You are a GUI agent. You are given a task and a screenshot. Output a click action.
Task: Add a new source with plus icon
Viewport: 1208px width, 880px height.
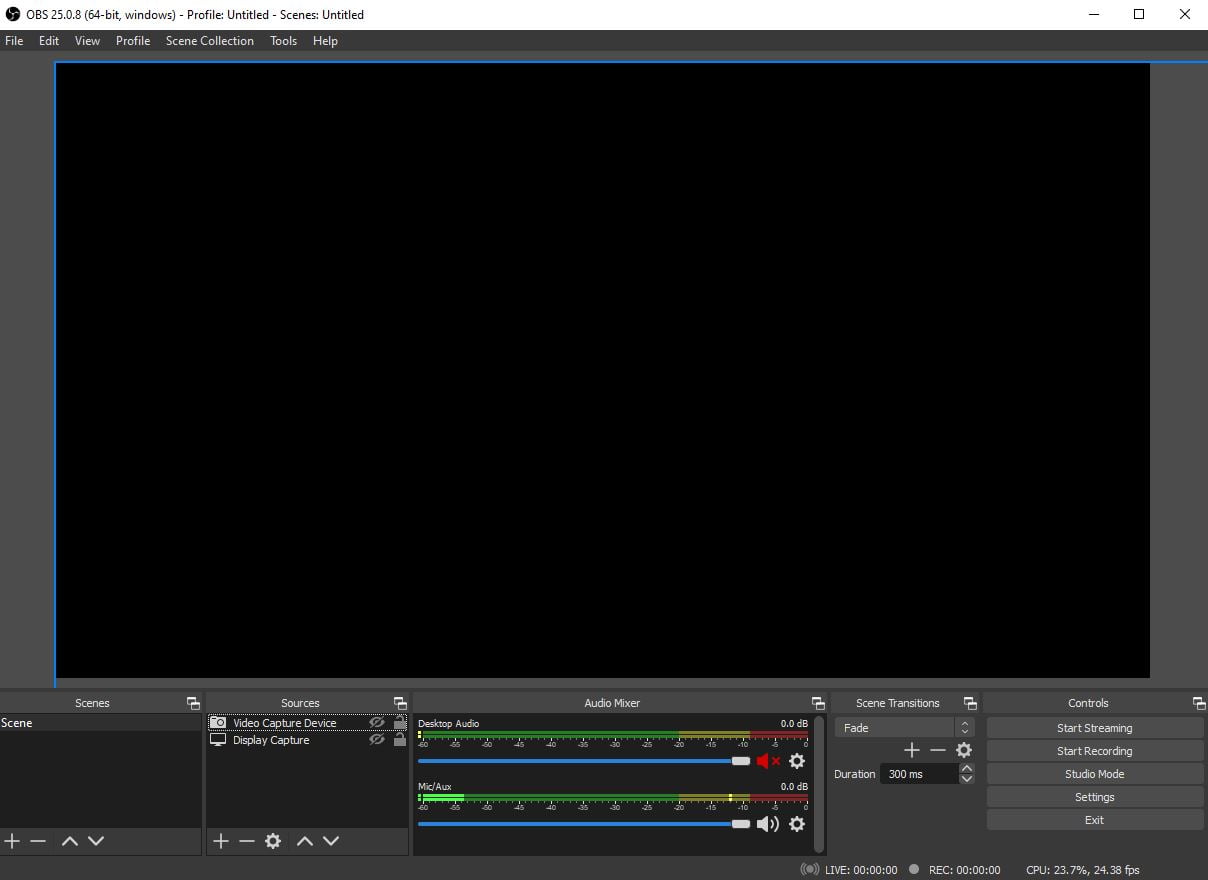[x=221, y=841]
